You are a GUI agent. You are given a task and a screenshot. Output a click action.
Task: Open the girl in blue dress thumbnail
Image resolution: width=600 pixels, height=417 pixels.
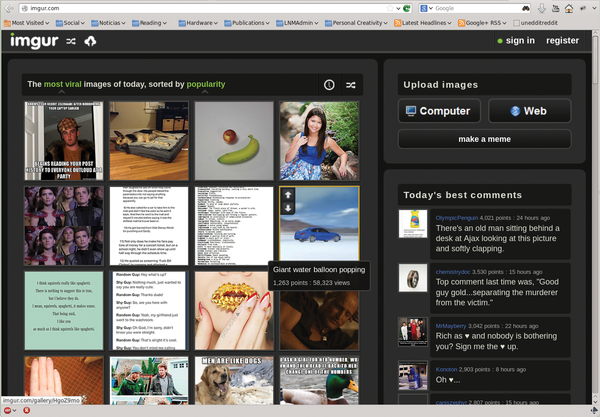click(x=319, y=141)
